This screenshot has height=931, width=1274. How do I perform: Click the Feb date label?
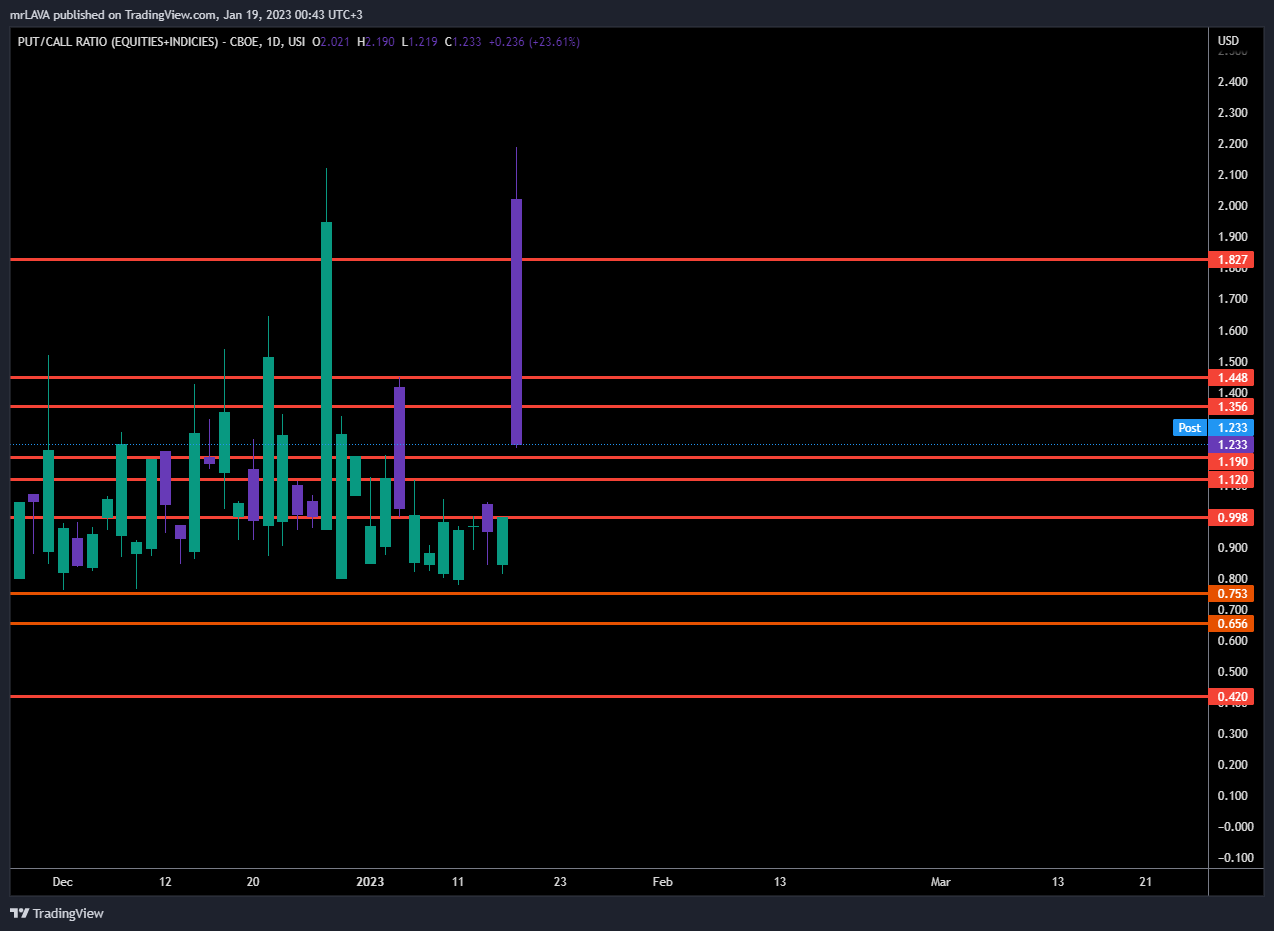point(662,882)
